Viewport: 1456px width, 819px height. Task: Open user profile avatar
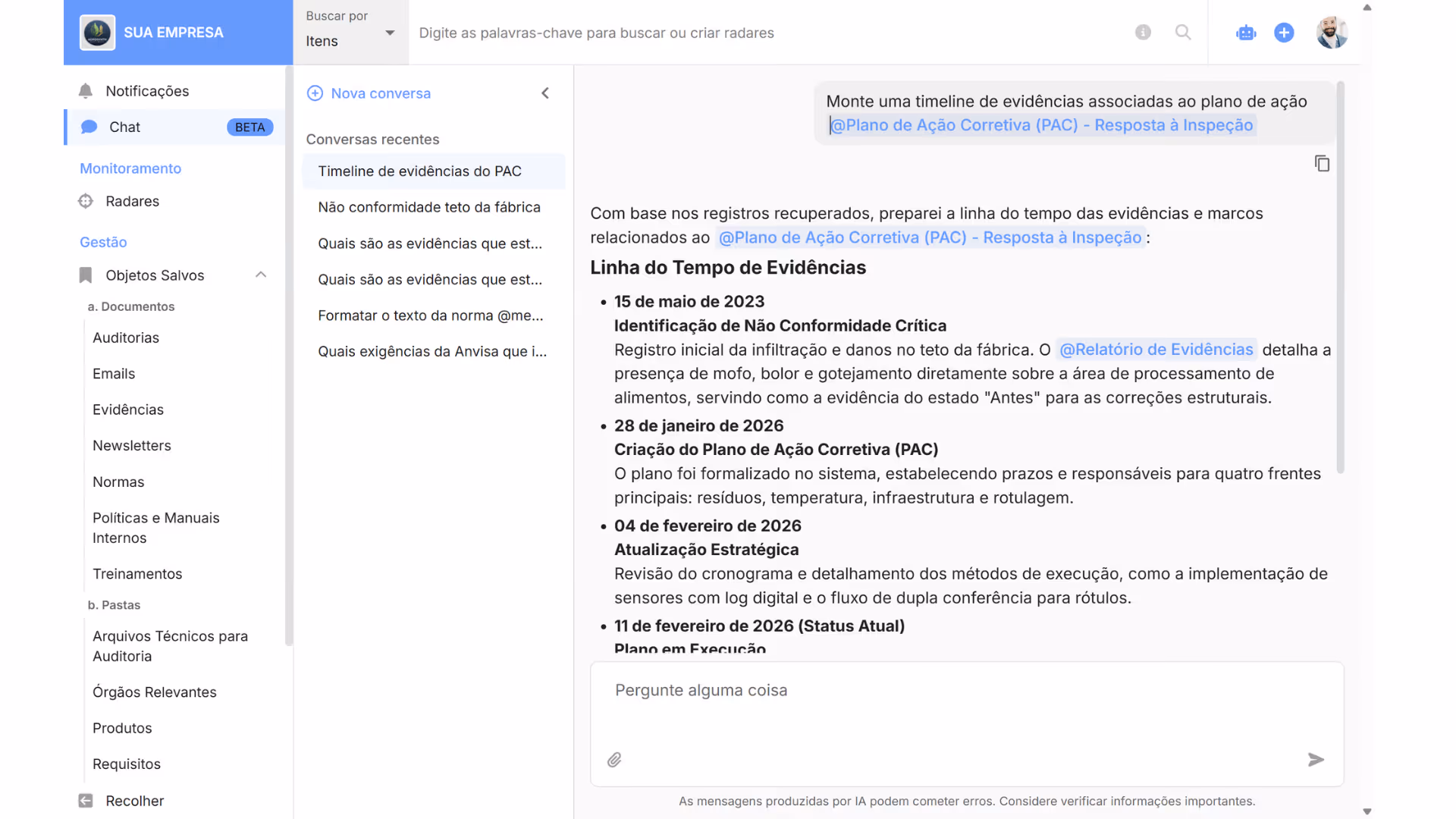point(1332,33)
